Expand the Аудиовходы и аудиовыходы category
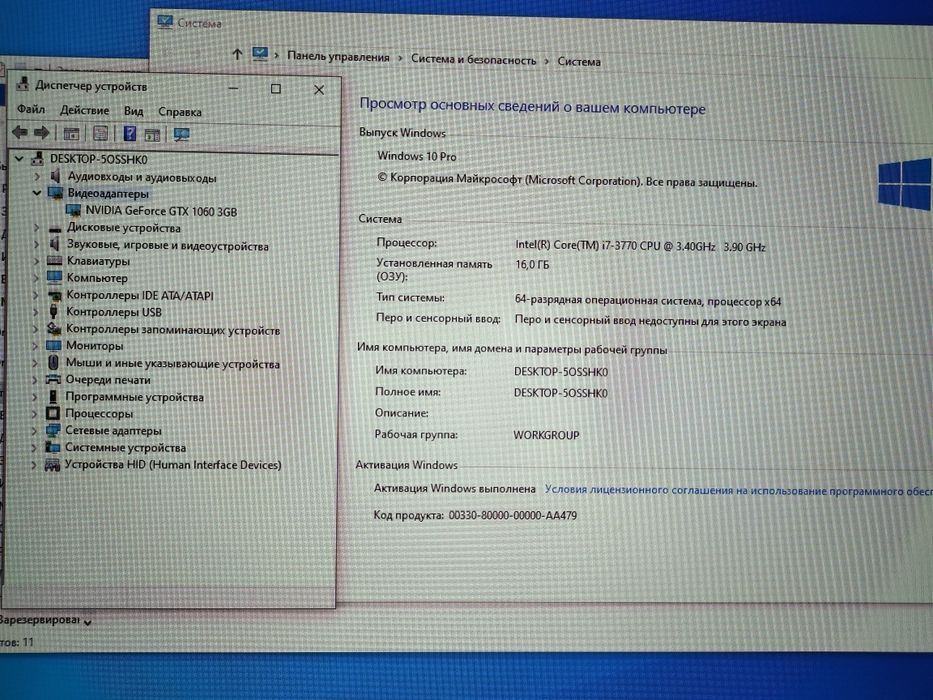 [x=37, y=176]
